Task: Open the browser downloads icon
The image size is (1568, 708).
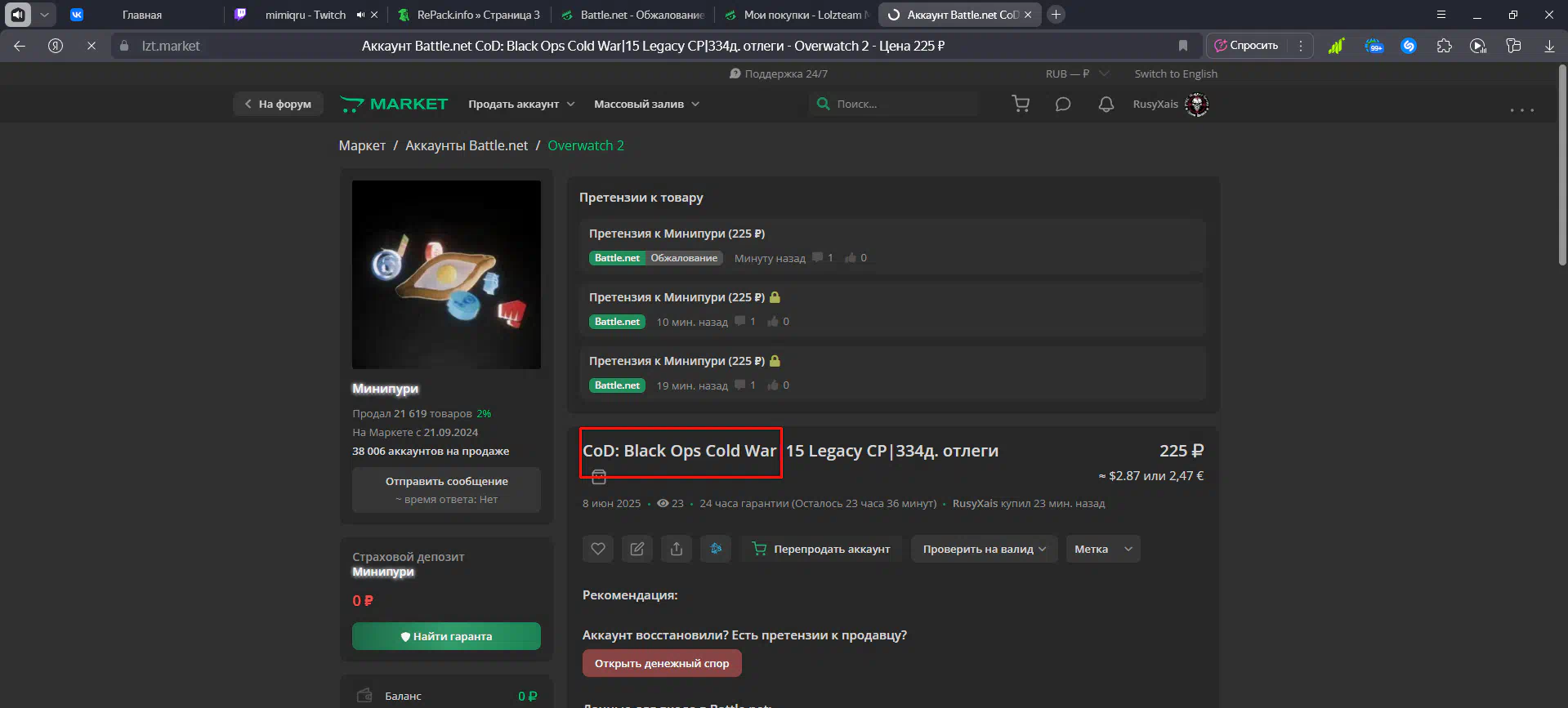Action: click(1549, 46)
